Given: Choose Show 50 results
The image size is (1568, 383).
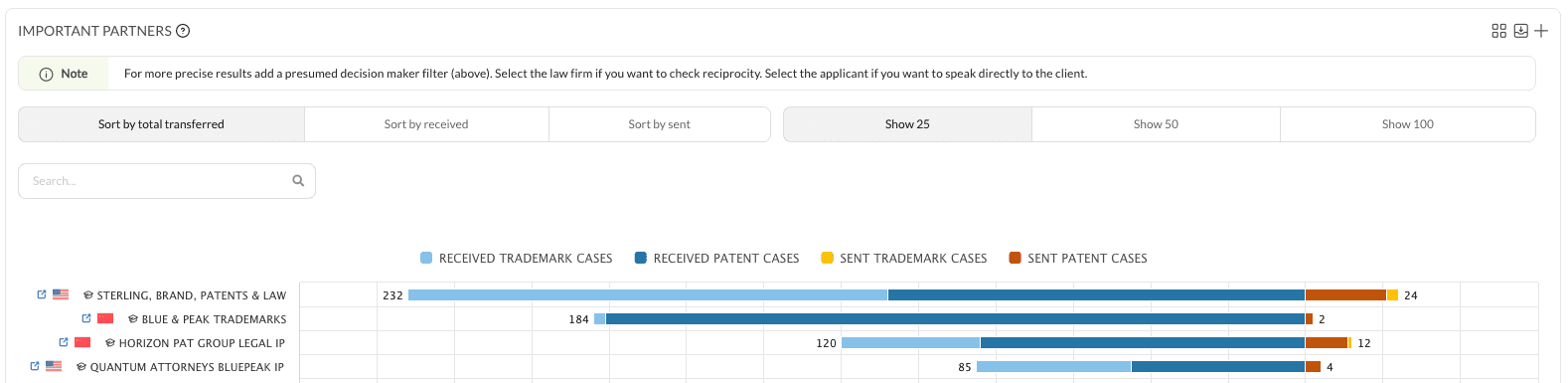Looking at the screenshot, I should [1156, 124].
